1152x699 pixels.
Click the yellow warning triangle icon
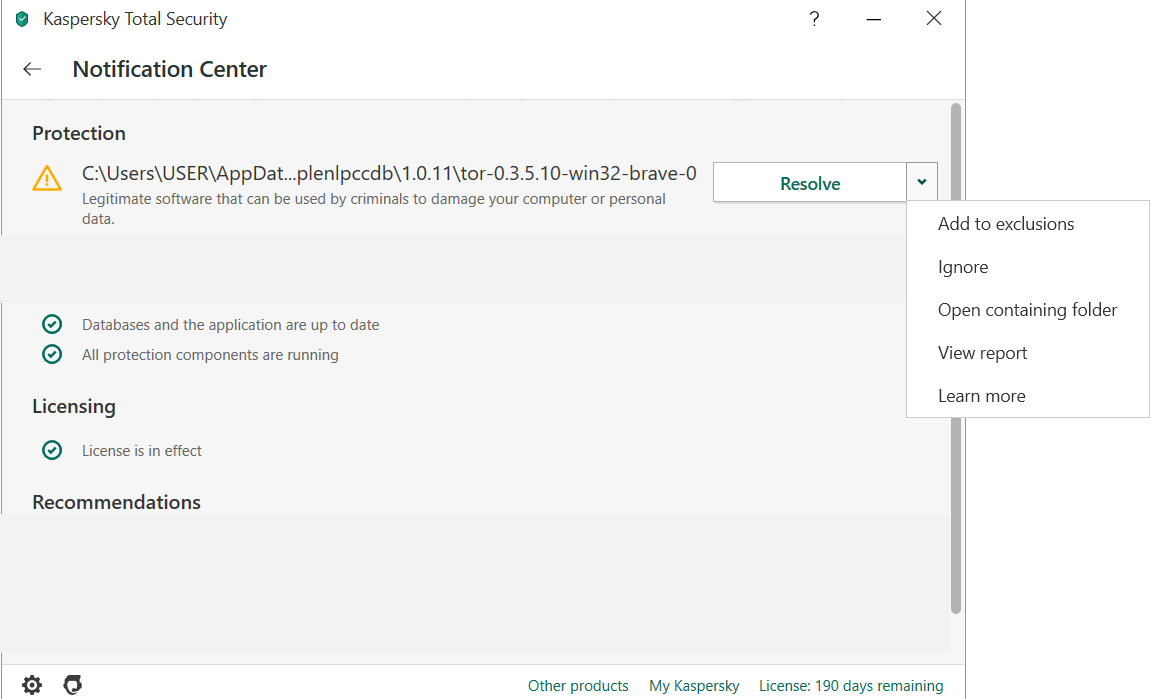(x=47, y=179)
